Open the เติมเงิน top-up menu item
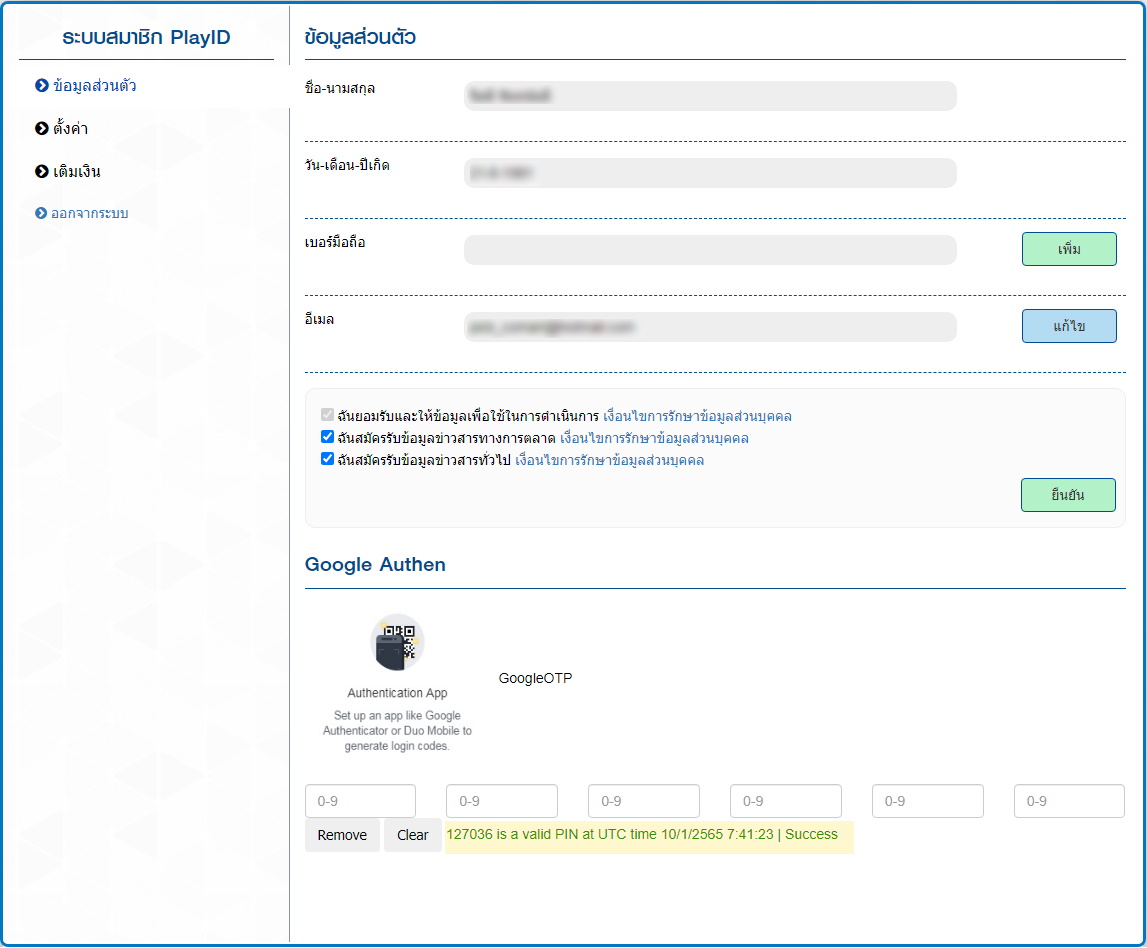 (x=76, y=172)
